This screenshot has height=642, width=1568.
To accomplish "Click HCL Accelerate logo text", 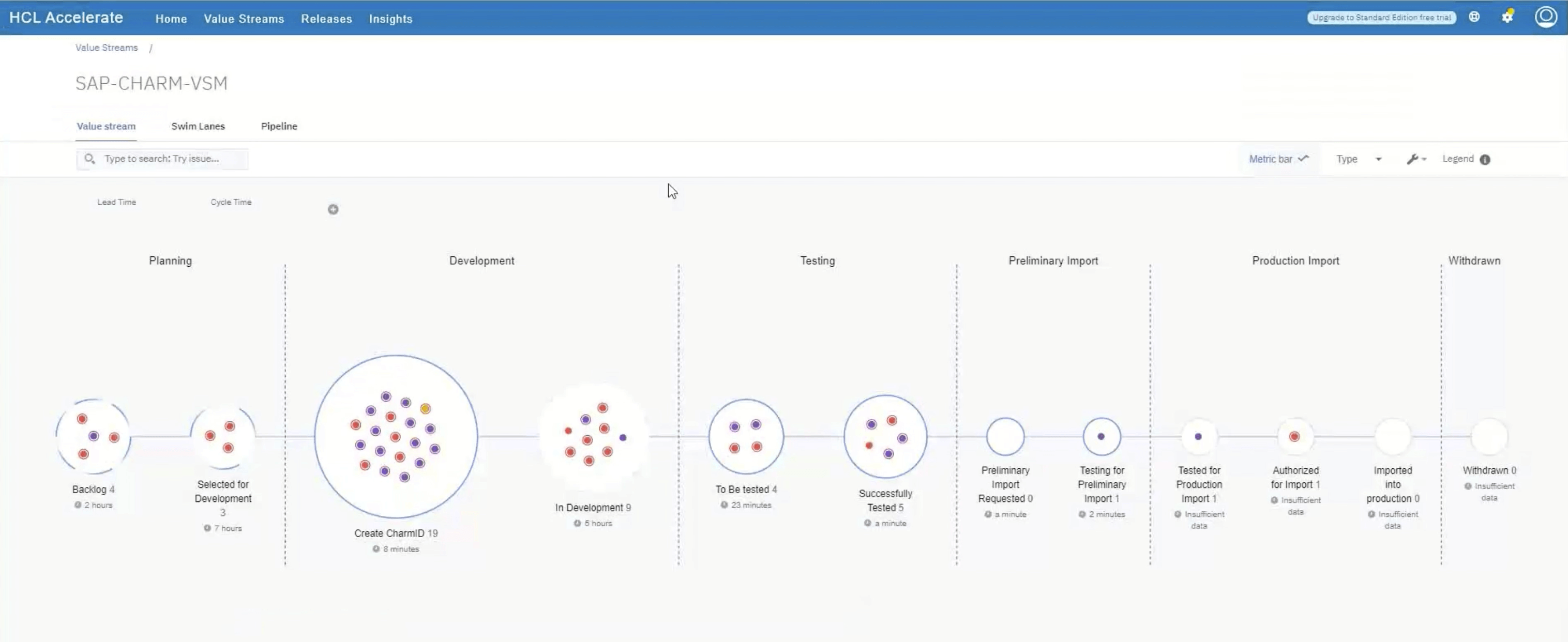I will point(66,18).
